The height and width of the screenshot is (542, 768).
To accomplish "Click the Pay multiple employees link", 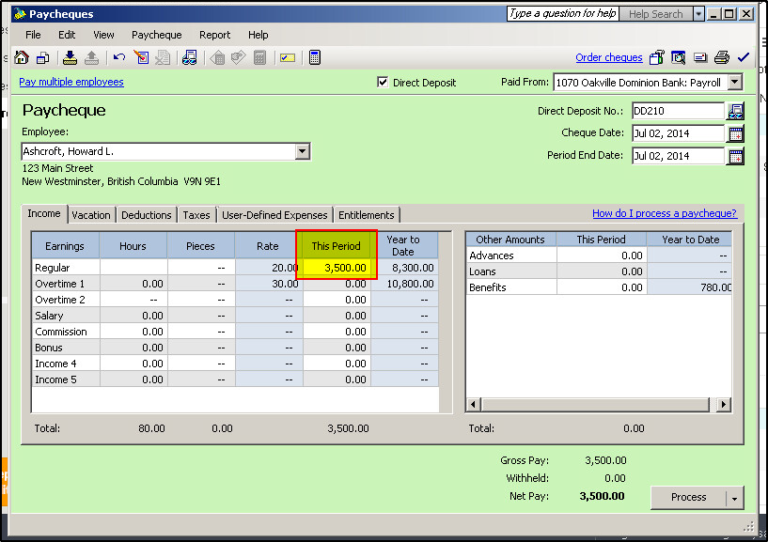I will click(x=72, y=82).
